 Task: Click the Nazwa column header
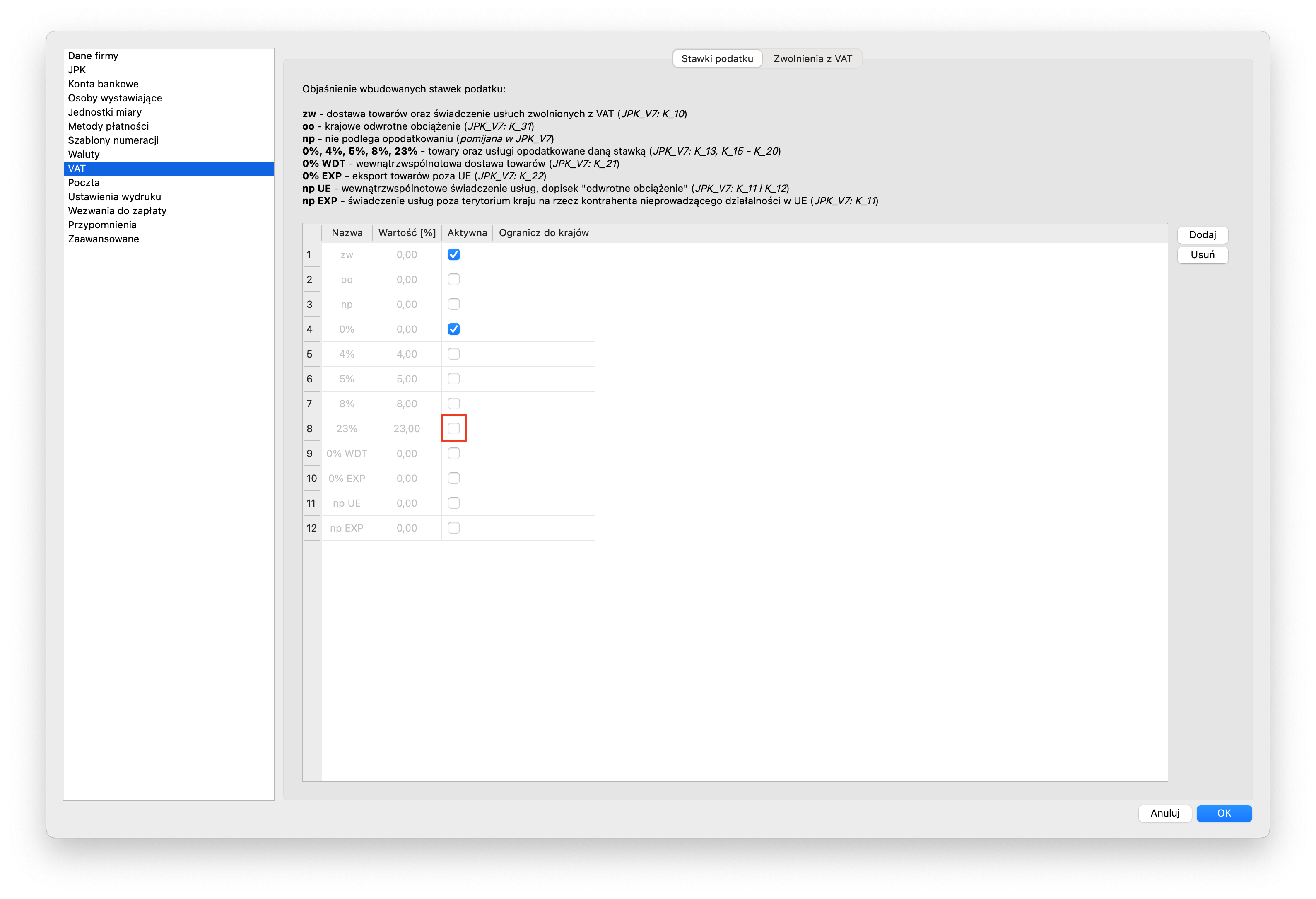347,233
